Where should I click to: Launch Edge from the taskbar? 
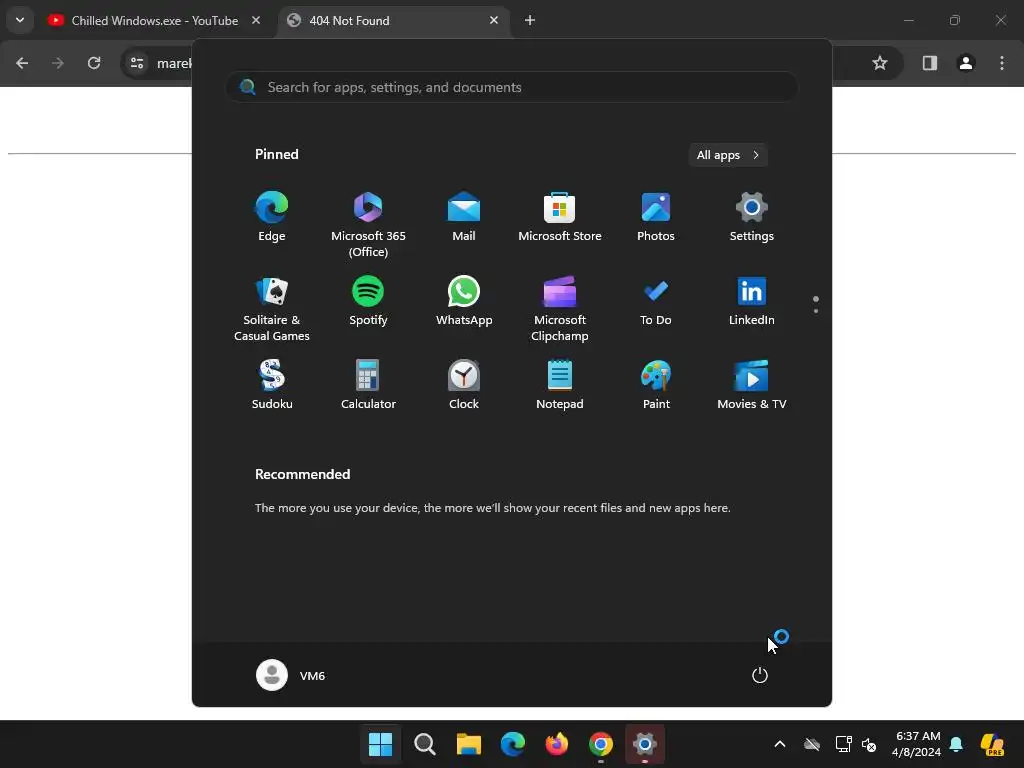[x=513, y=744]
